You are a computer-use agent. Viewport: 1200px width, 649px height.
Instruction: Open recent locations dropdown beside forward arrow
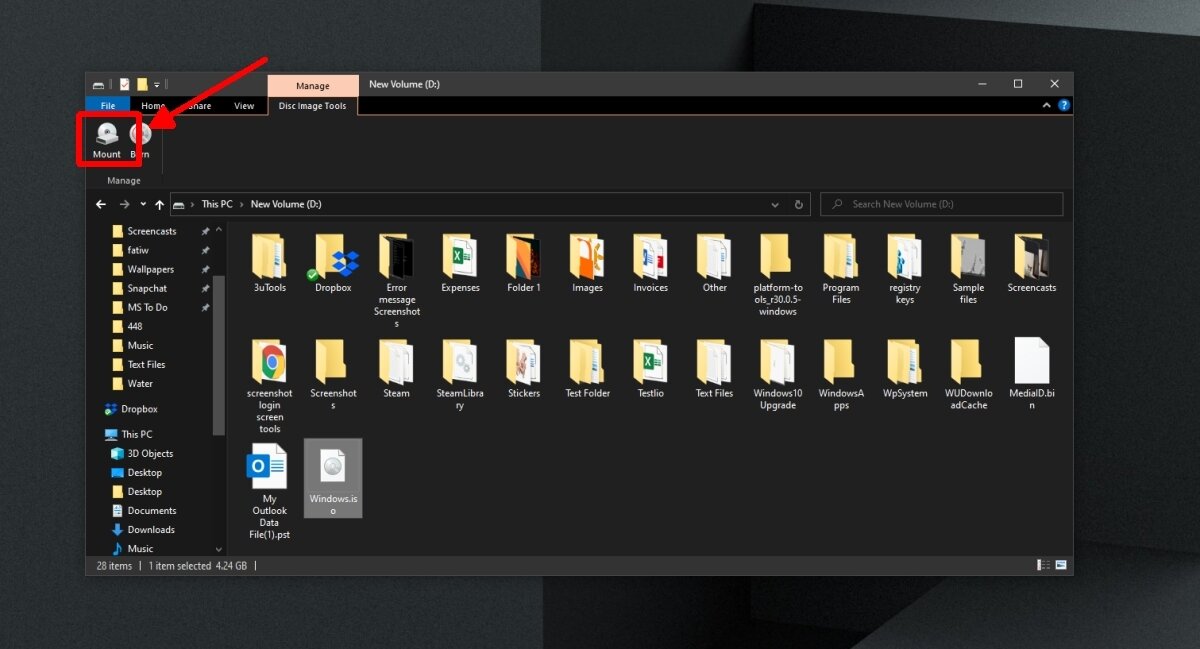point(143,204)
